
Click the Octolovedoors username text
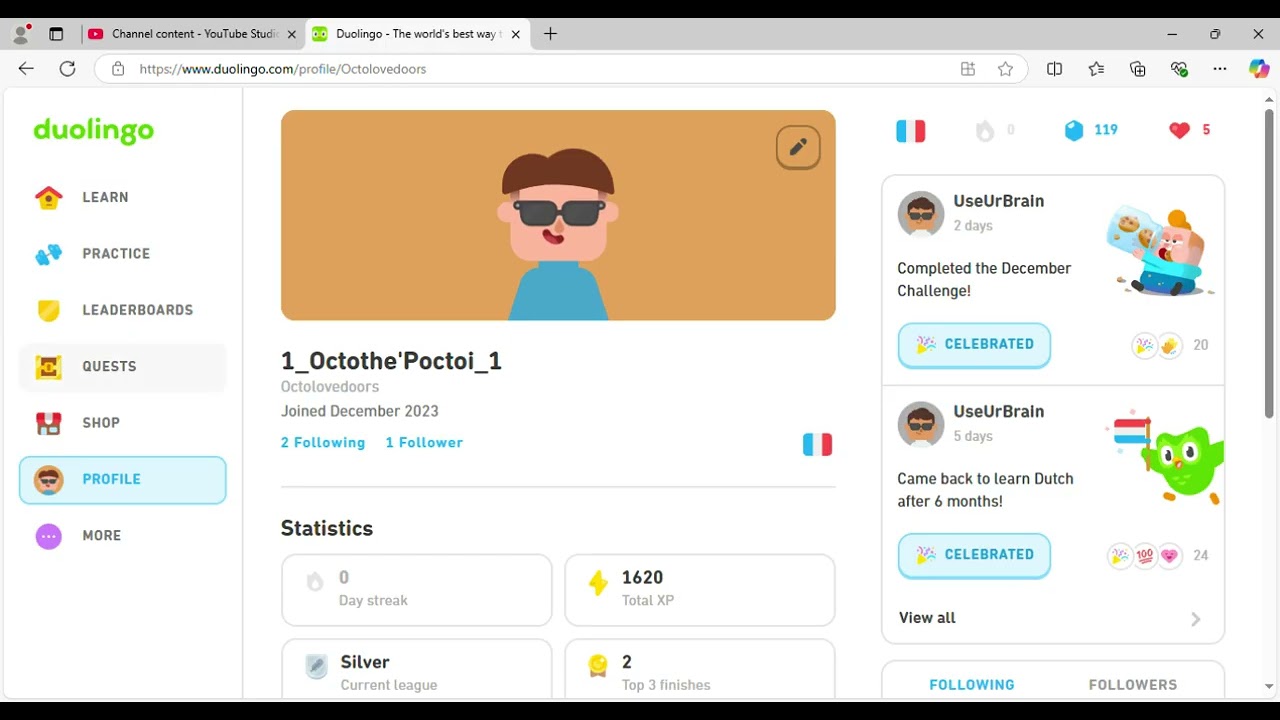(x=330, y=387)
